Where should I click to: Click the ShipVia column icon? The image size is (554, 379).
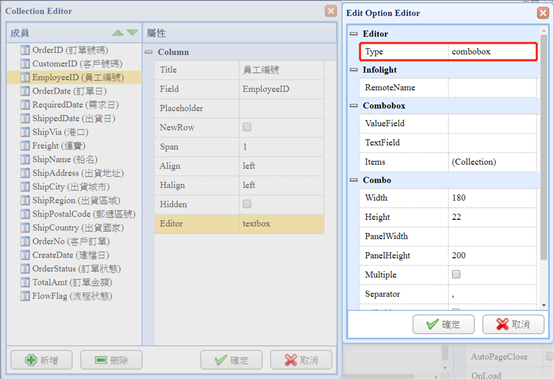coord(25,132)
